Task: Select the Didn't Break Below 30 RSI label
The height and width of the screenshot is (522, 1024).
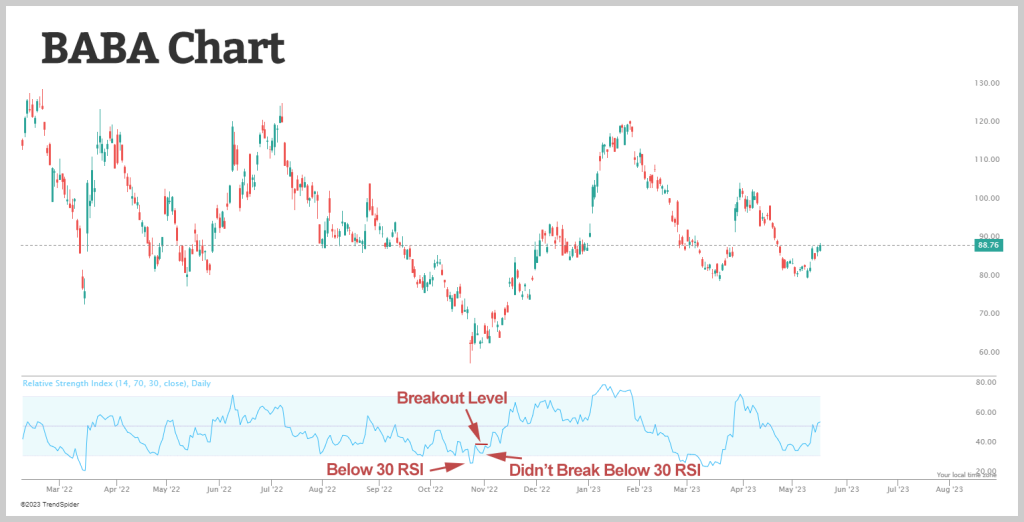Action: (x=603, y=469)
